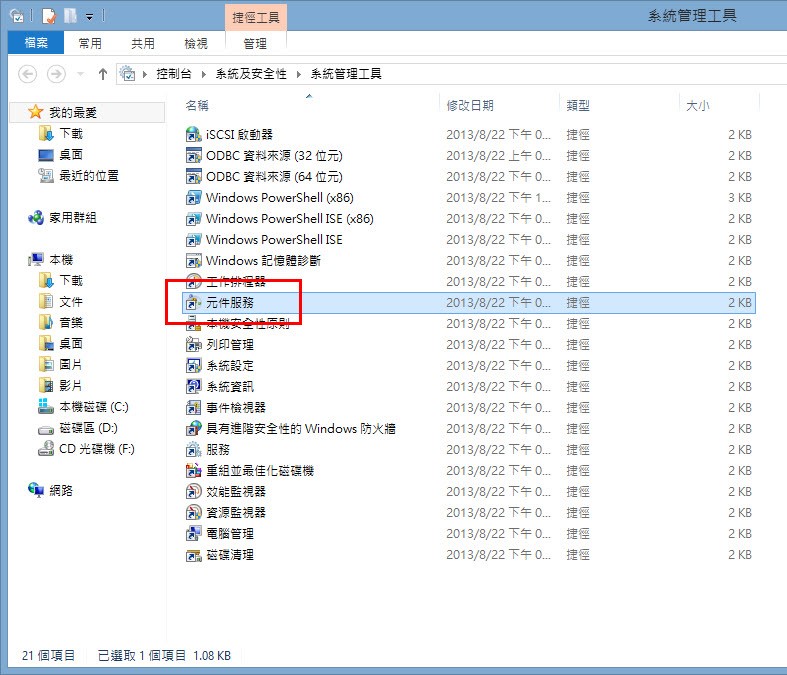Image resolution: width=787 pixels, height=675 pixels.
Task: Sort by the 類型 column header
Action: [578, 105]
